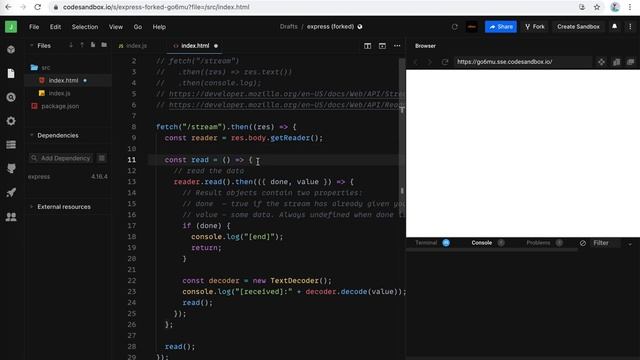
Task: Click the download files arrow icon
Action: click(x=71, y=45)
